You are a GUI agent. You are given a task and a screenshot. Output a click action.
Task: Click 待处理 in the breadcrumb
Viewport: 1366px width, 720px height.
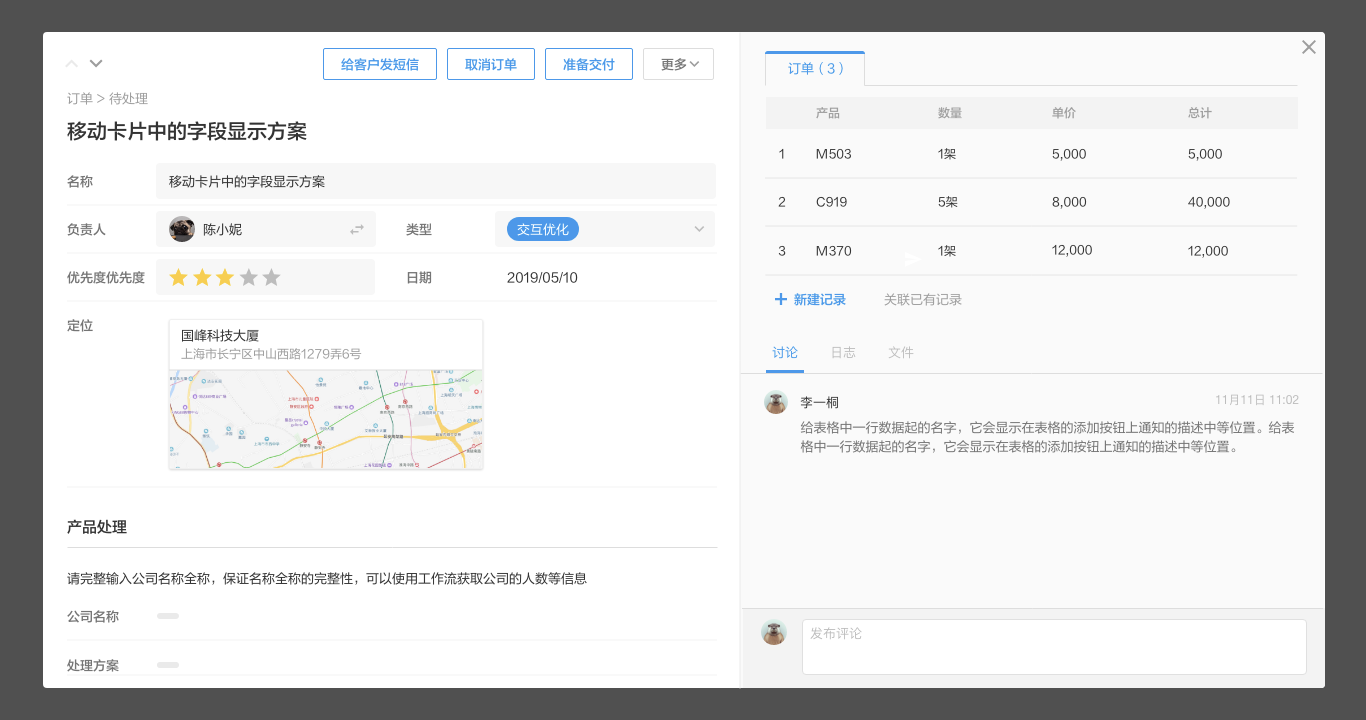[x=128, y=98]
